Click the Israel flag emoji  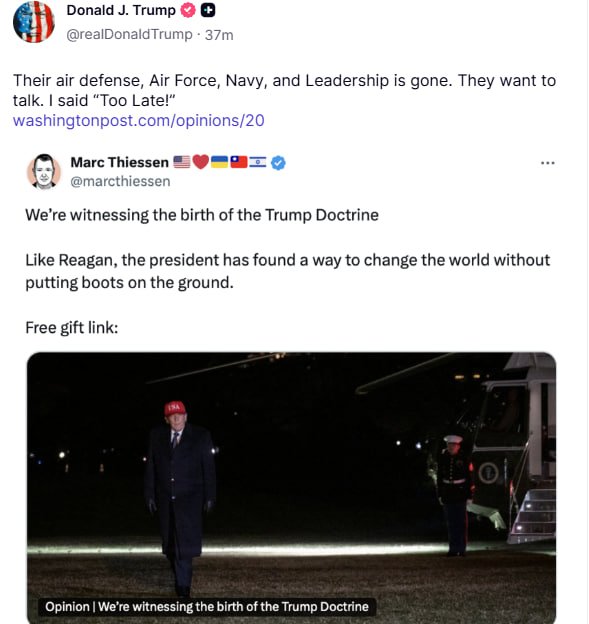[x=257, y=162]
